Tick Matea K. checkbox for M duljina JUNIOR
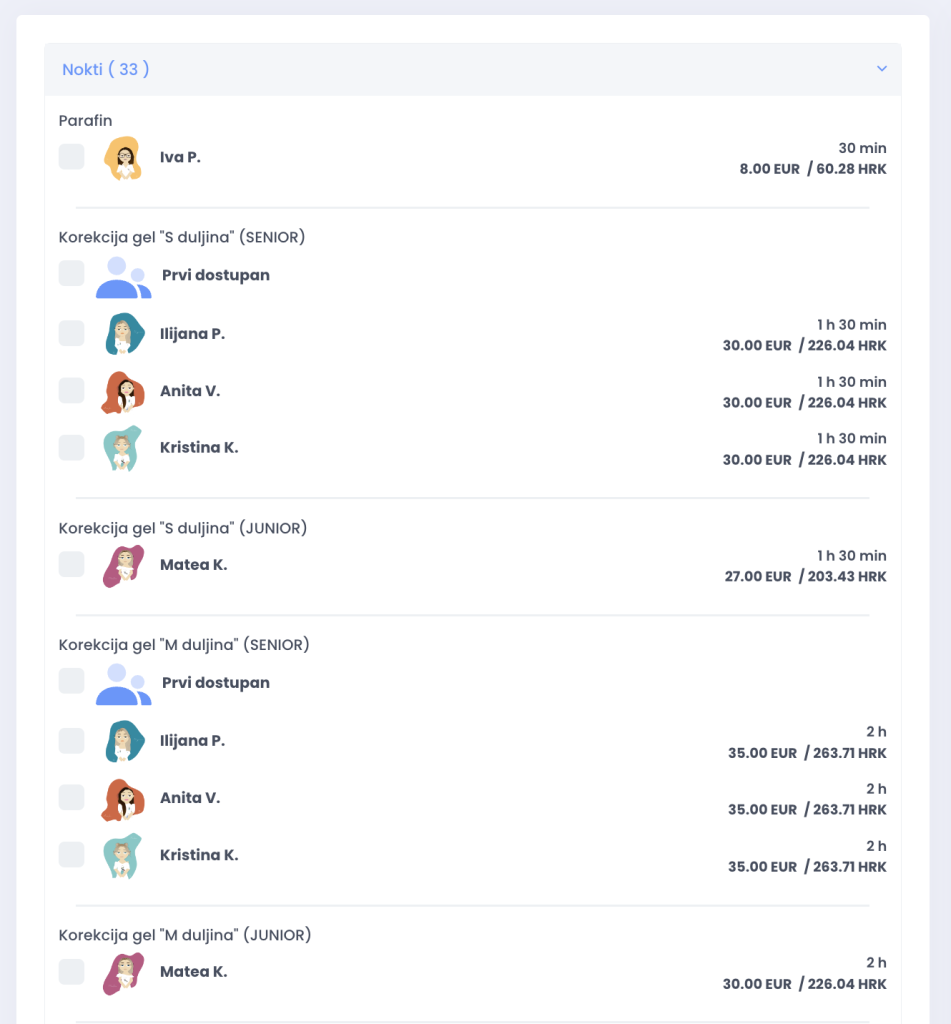The height and width of the screenshot is (1024, 951). tap(71, 972)
